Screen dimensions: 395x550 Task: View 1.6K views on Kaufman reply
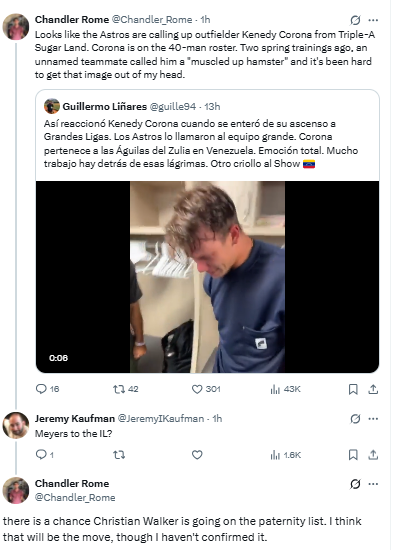[x=286, y=455]
